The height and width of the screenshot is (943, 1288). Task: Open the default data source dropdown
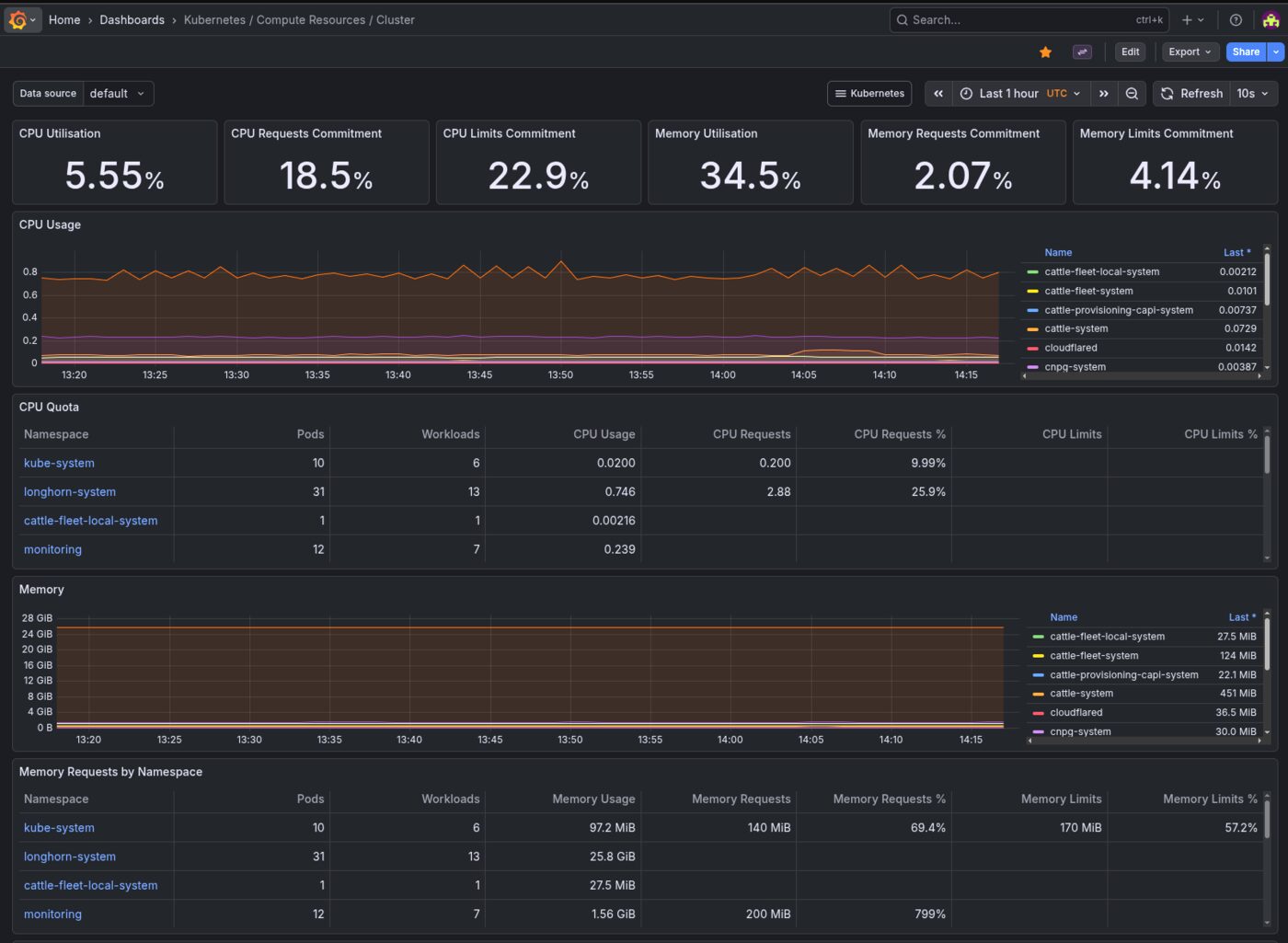click(x=118, y=94)
